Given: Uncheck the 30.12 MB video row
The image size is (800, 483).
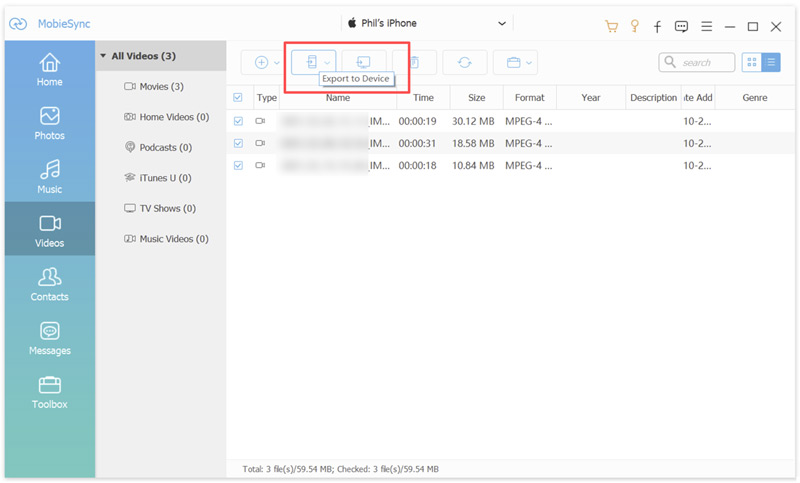Looking at the screenshot, I should tap(238, 121).
